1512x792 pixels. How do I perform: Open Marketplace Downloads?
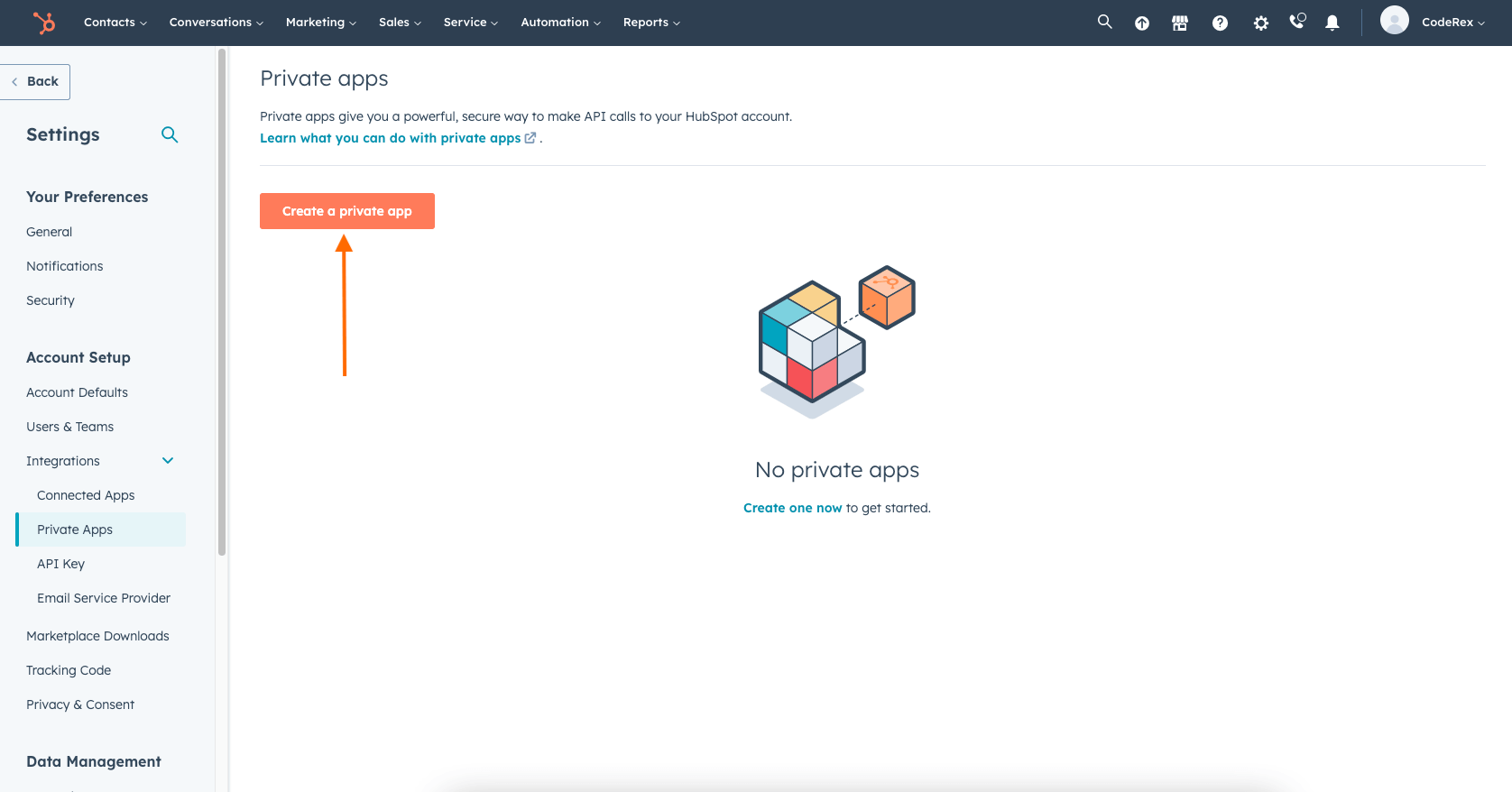point(98,636)
